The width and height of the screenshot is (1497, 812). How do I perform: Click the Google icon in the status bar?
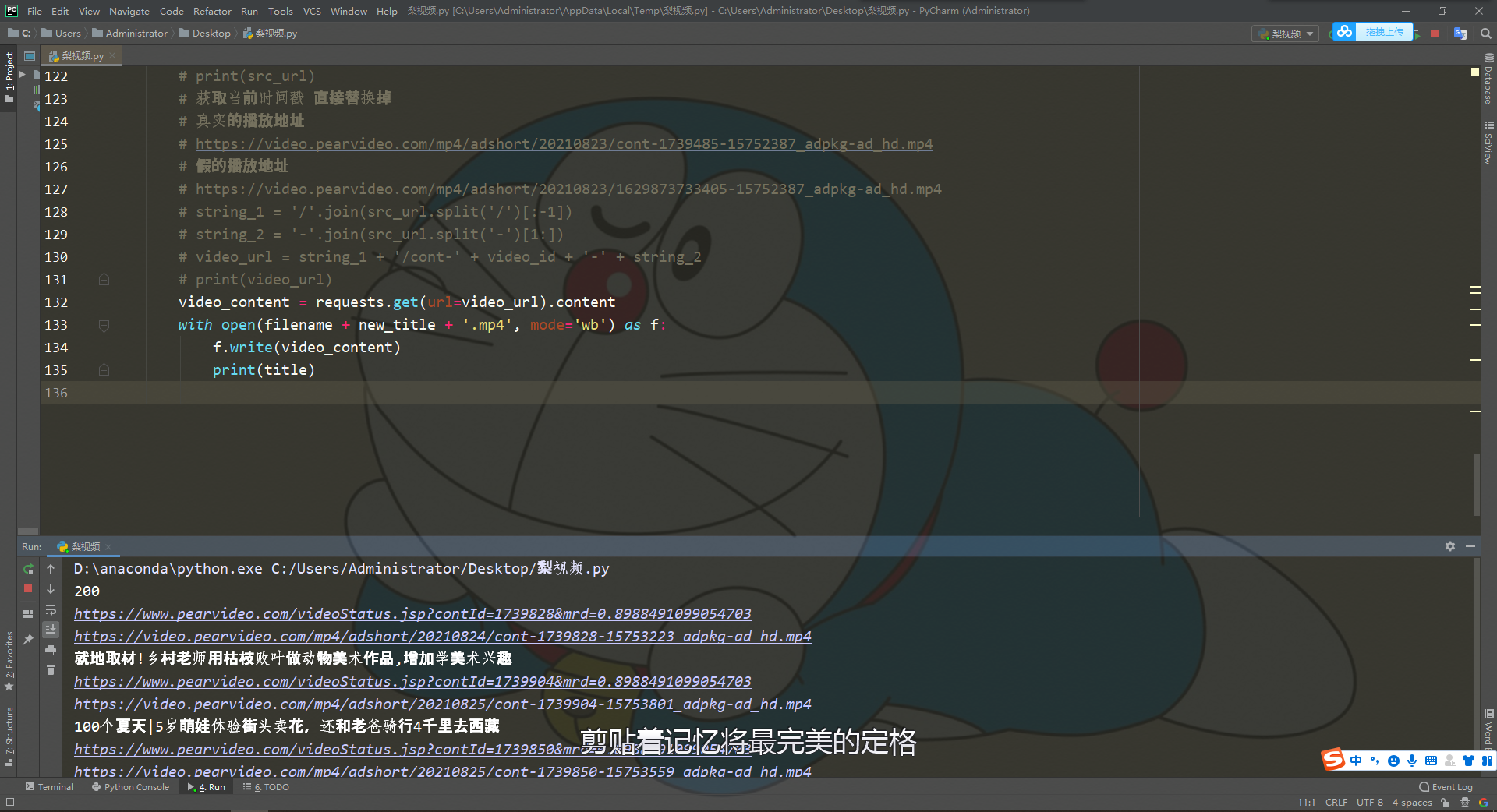pyautogui.click(x=1484, y=803)
